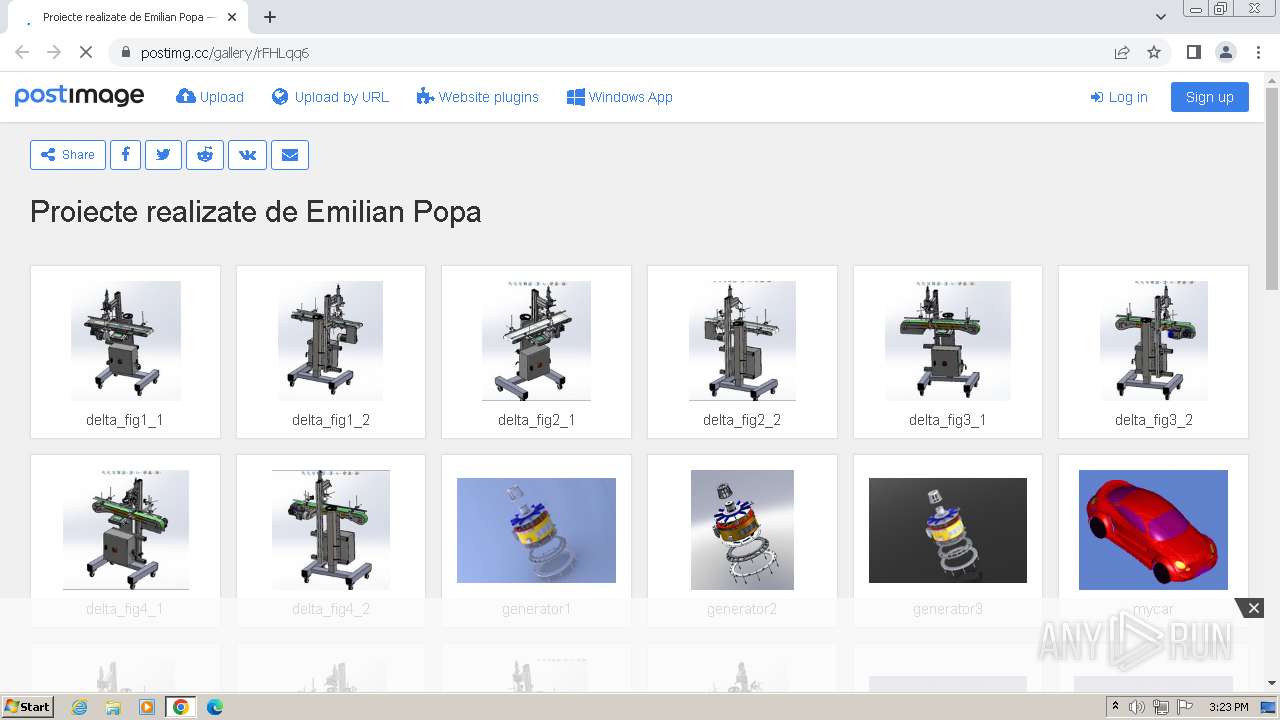1280x720 pixels.
Task: Open Chrome three-dot menu
Action: click(1258, 52)
